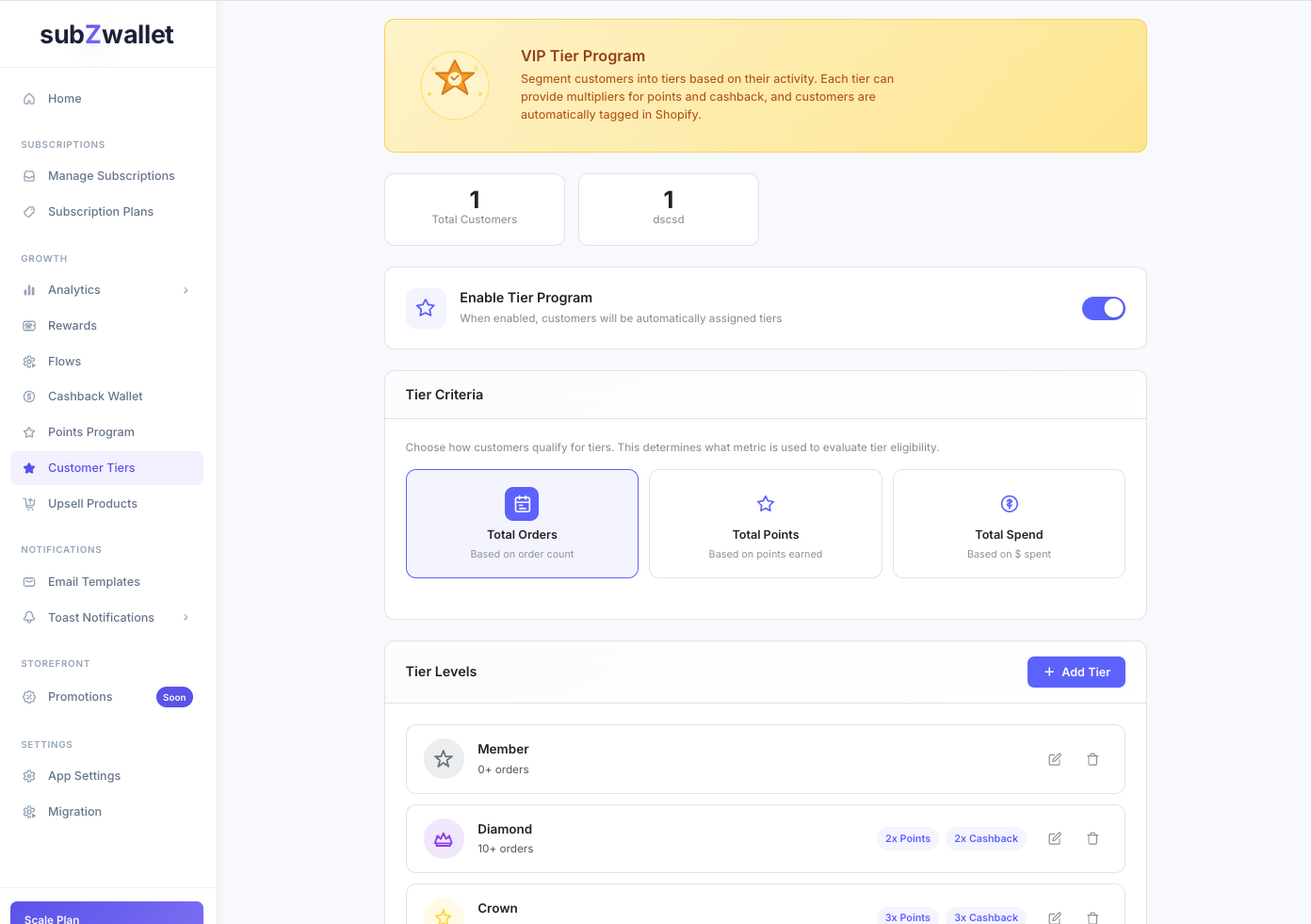
Task: Click the Points Program star icon
Action: click(29, 432)
